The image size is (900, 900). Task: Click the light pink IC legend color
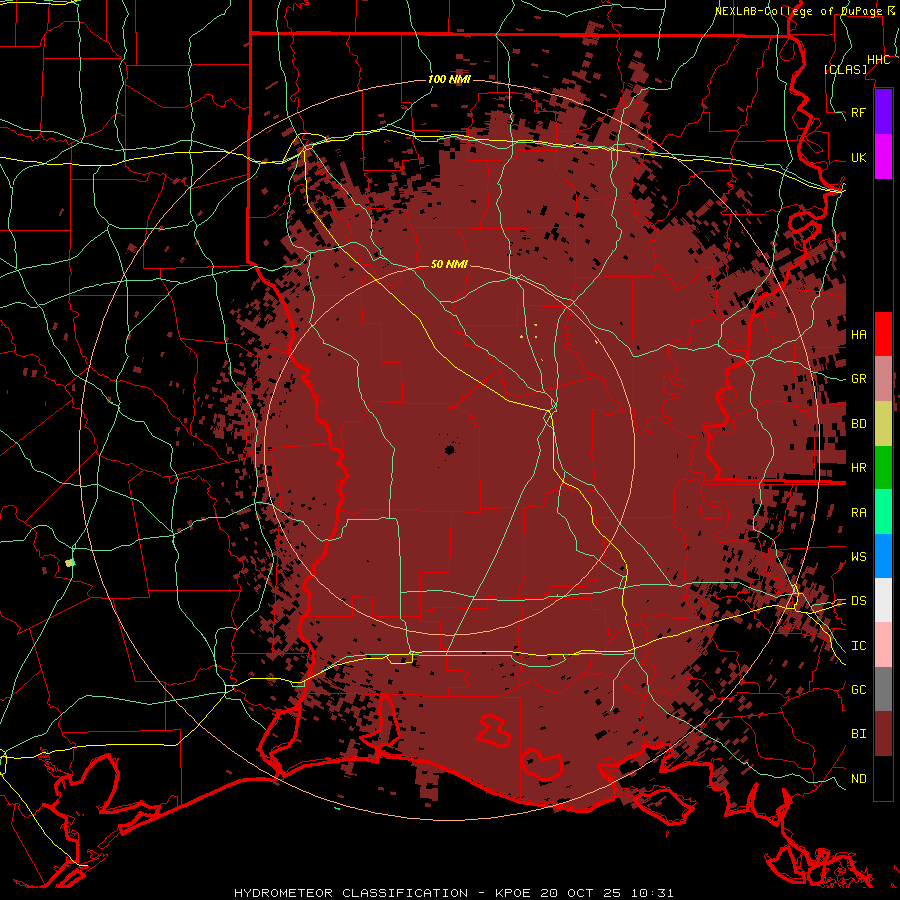pyautogui.click(x=883, y=645)
